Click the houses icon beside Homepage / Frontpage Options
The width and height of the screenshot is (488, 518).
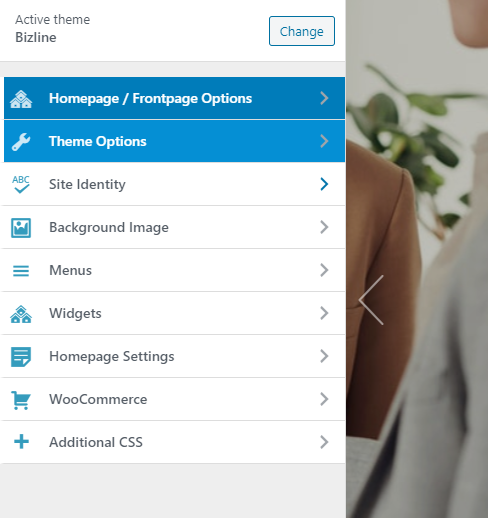coord(21,99)
